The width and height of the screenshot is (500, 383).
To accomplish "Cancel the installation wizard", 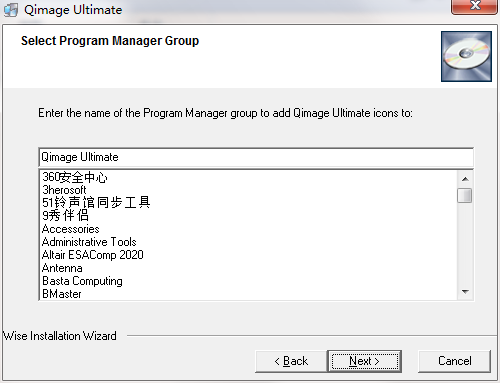I will (x=454, y=361).
